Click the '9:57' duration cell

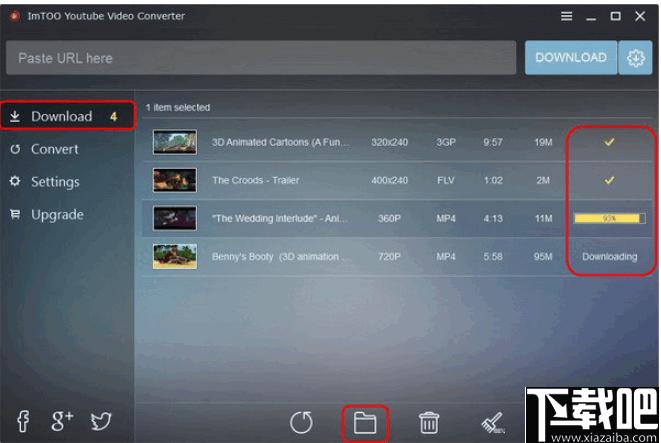493,142
